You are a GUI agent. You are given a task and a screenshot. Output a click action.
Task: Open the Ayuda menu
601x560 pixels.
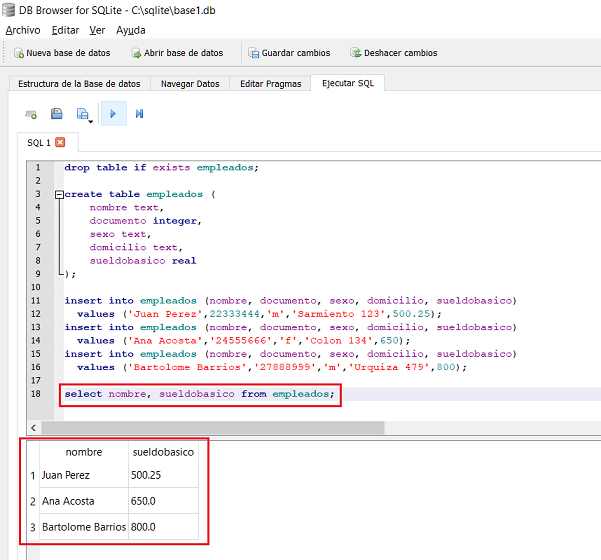pos(131,30)
